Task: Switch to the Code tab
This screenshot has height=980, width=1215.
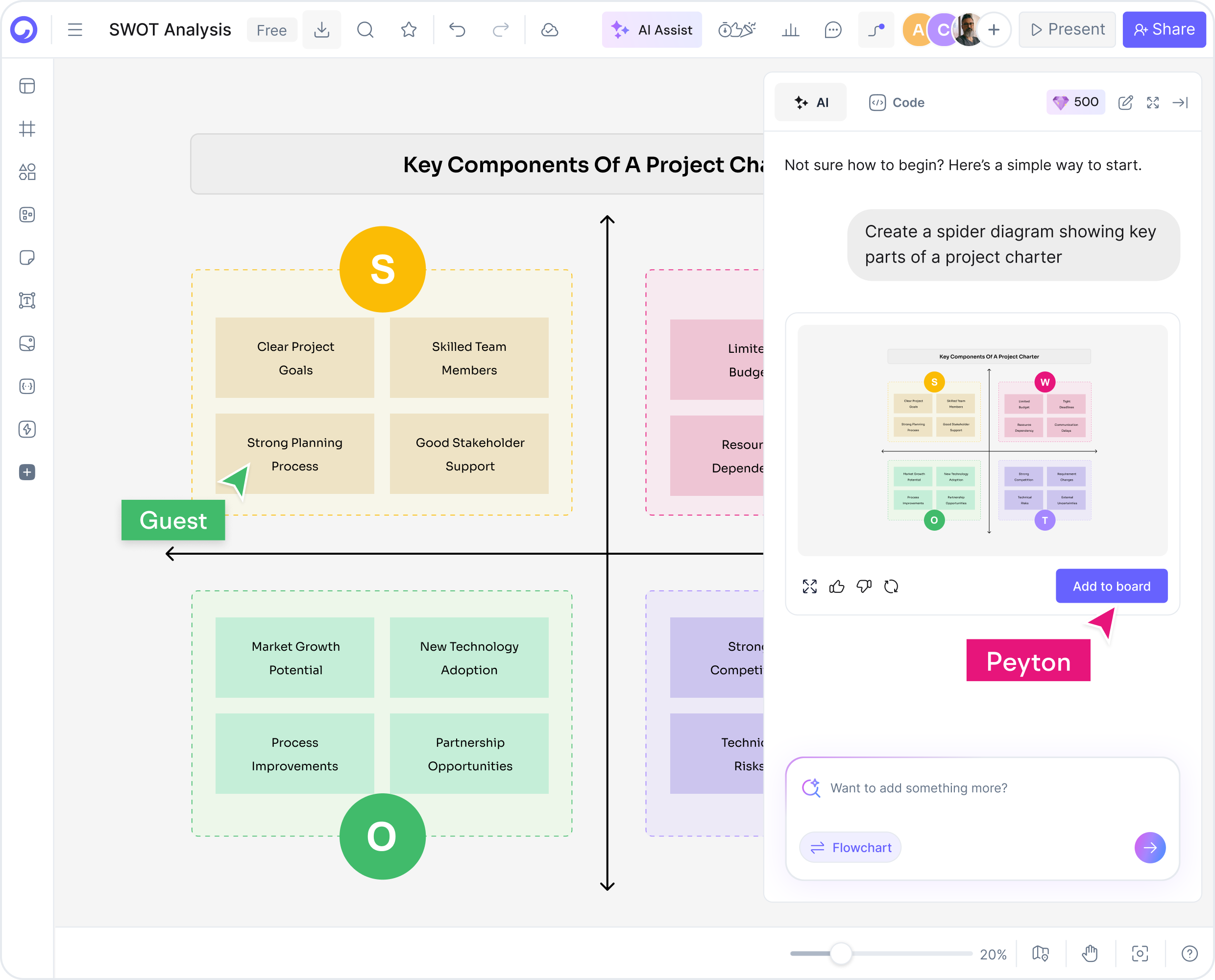Action: pos(896,102)
